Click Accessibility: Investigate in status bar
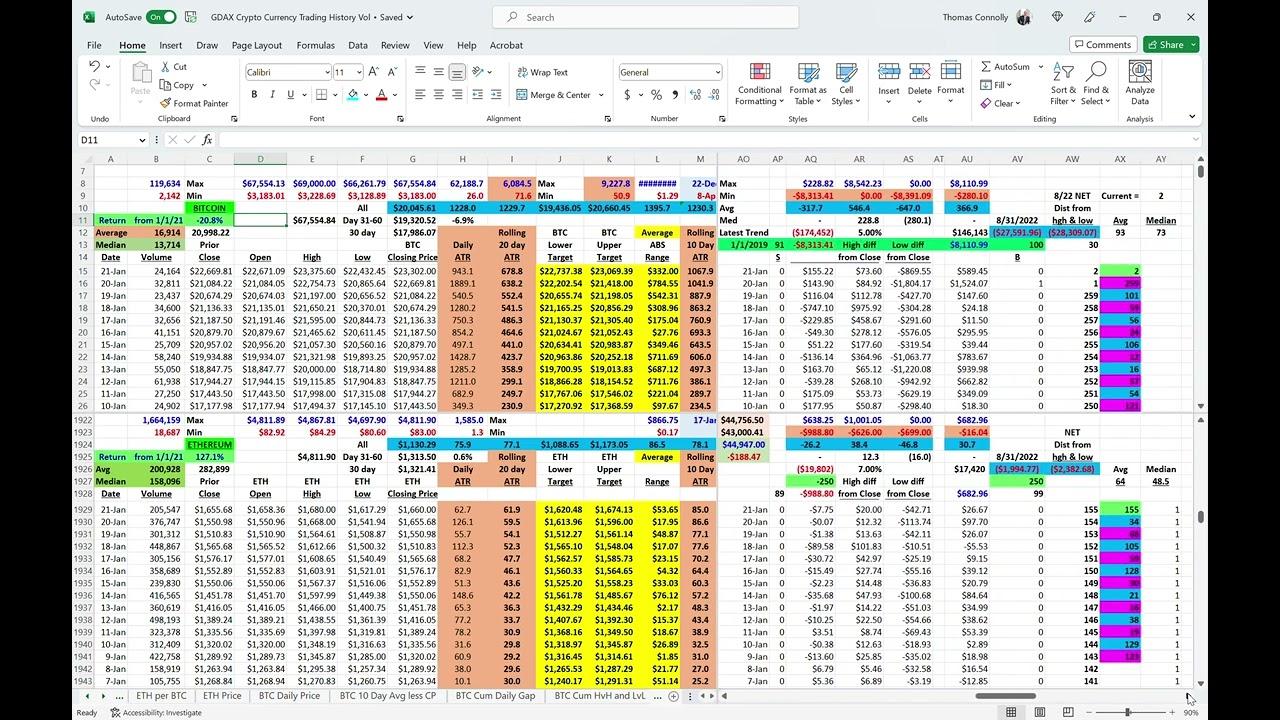The height and width of the screenshot is (720, 1280). click(155, 713)
